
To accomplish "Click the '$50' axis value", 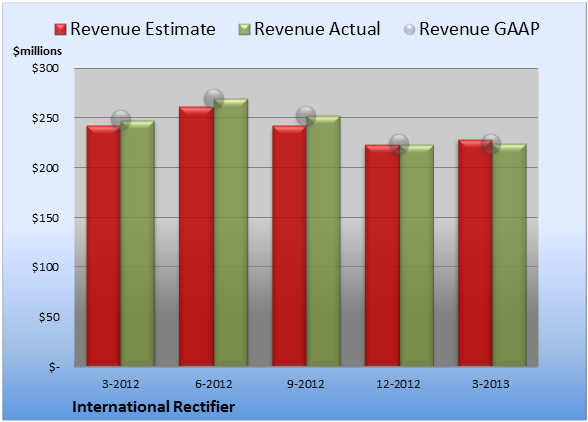I will pos(49,317).
